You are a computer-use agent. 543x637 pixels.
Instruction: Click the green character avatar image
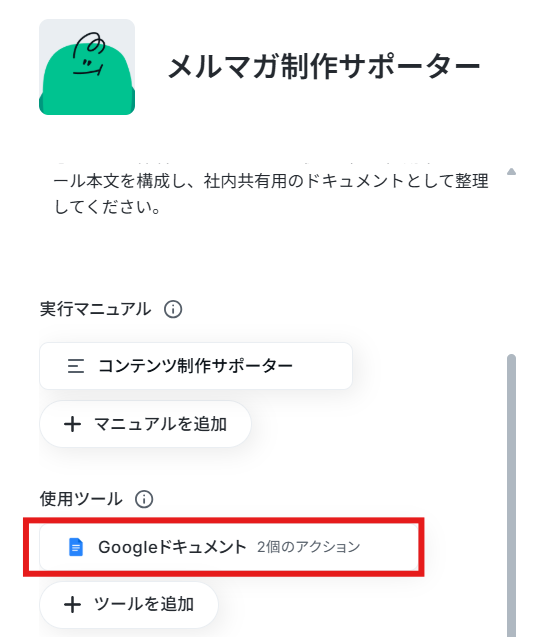point(87,67)
